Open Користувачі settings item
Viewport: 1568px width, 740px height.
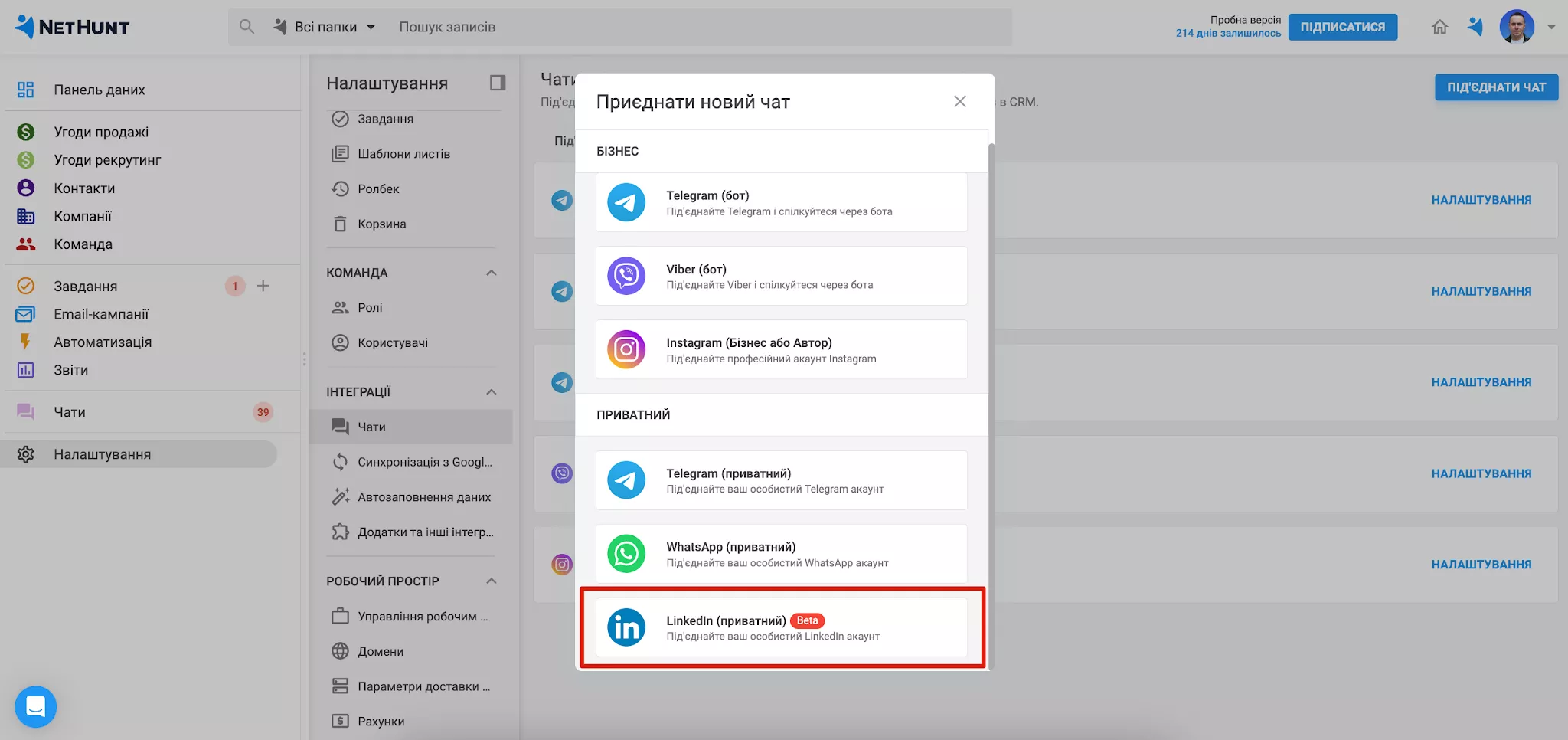392,343
